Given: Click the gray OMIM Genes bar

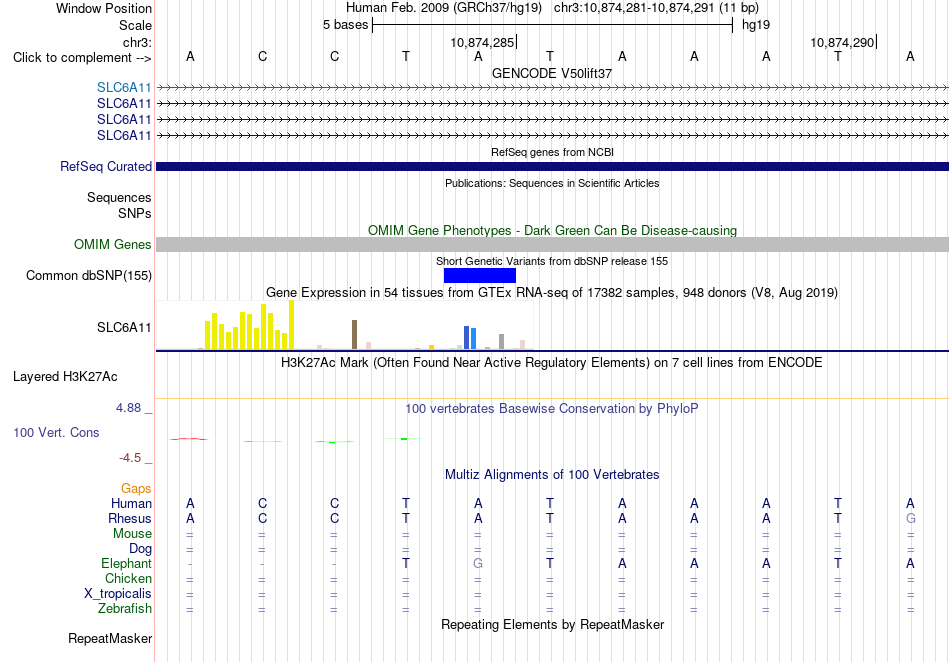Looking at the screenshot, I should point(552,245).
